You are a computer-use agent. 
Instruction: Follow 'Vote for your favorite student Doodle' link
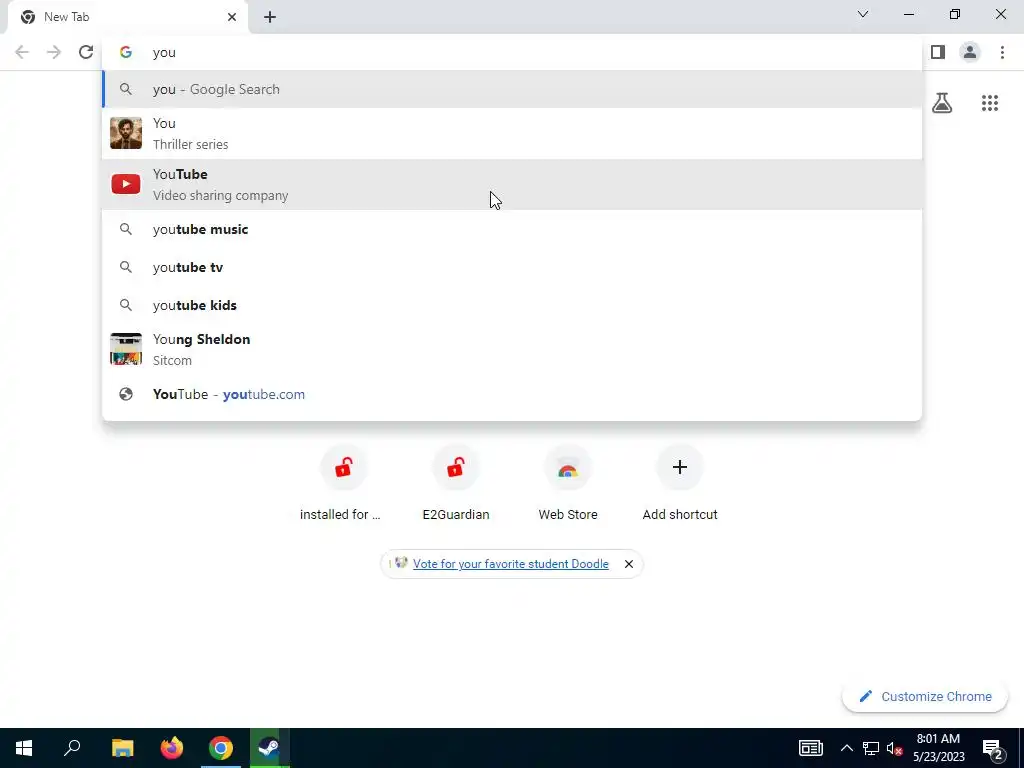pyautogui.click(x=511, y=564)
